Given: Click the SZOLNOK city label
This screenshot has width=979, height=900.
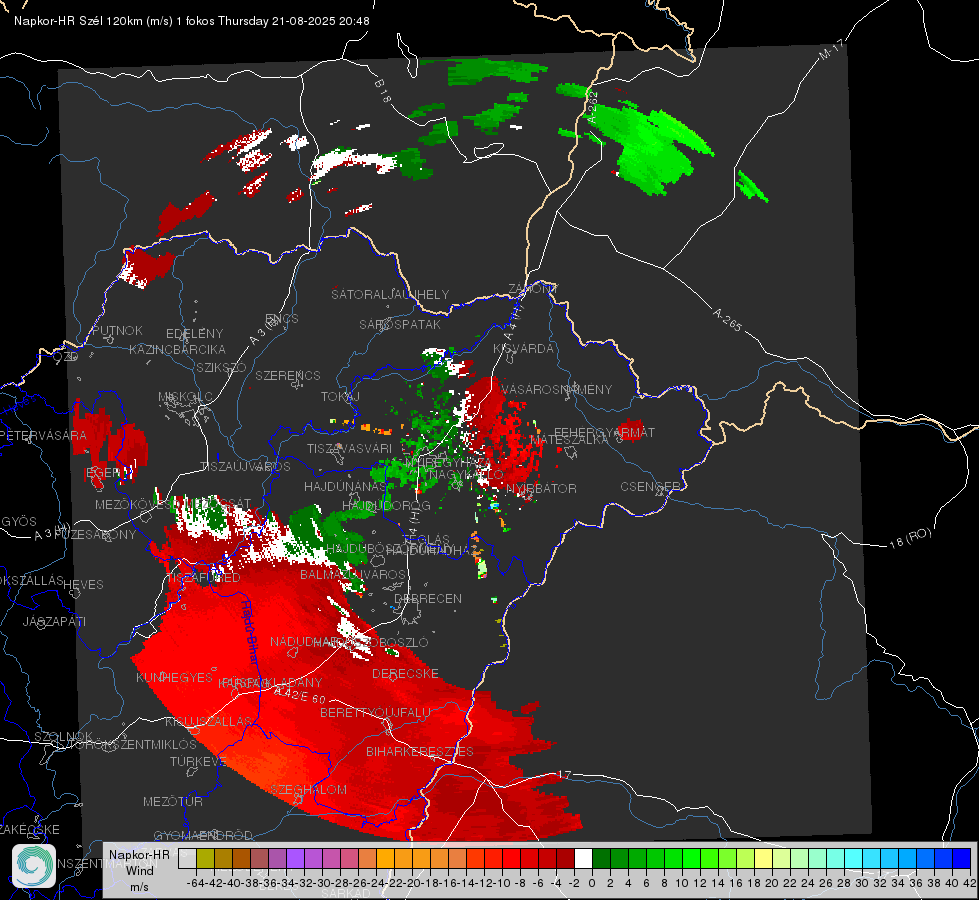Looking at the screenshot, I should [x=63, y=736].
